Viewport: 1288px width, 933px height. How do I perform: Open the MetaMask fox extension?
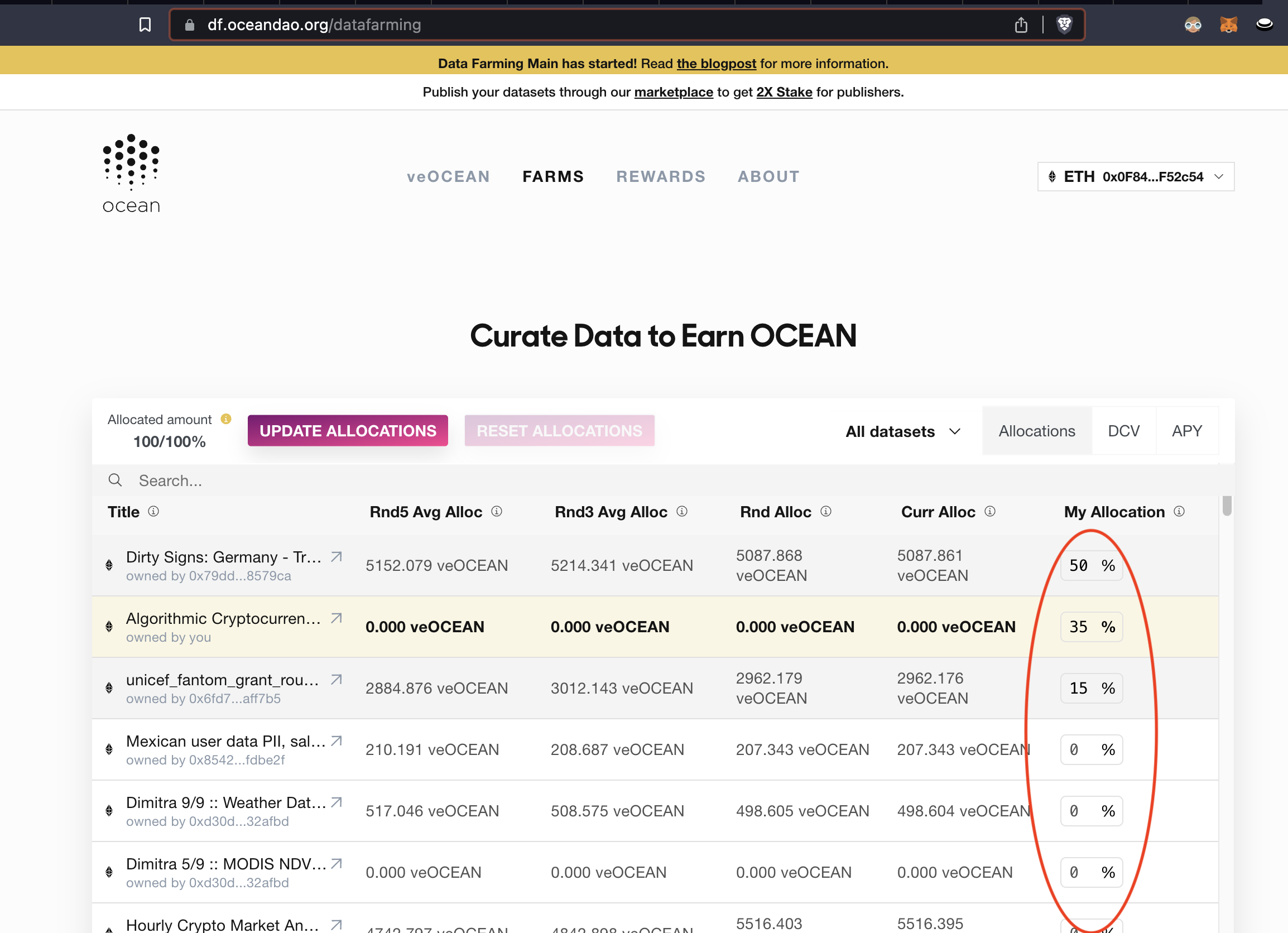1228,25
